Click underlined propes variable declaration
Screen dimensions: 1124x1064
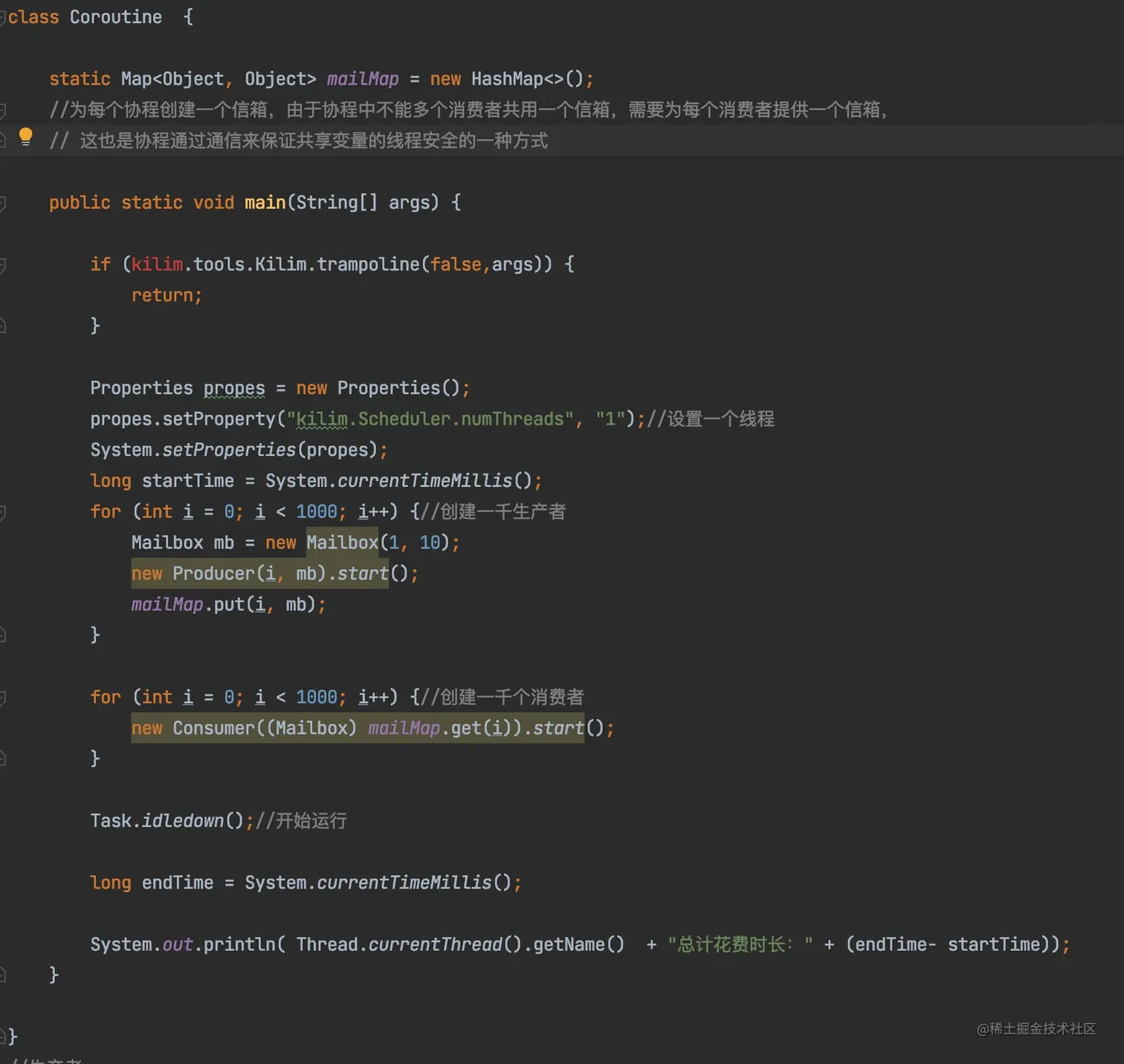pos(234,388)
